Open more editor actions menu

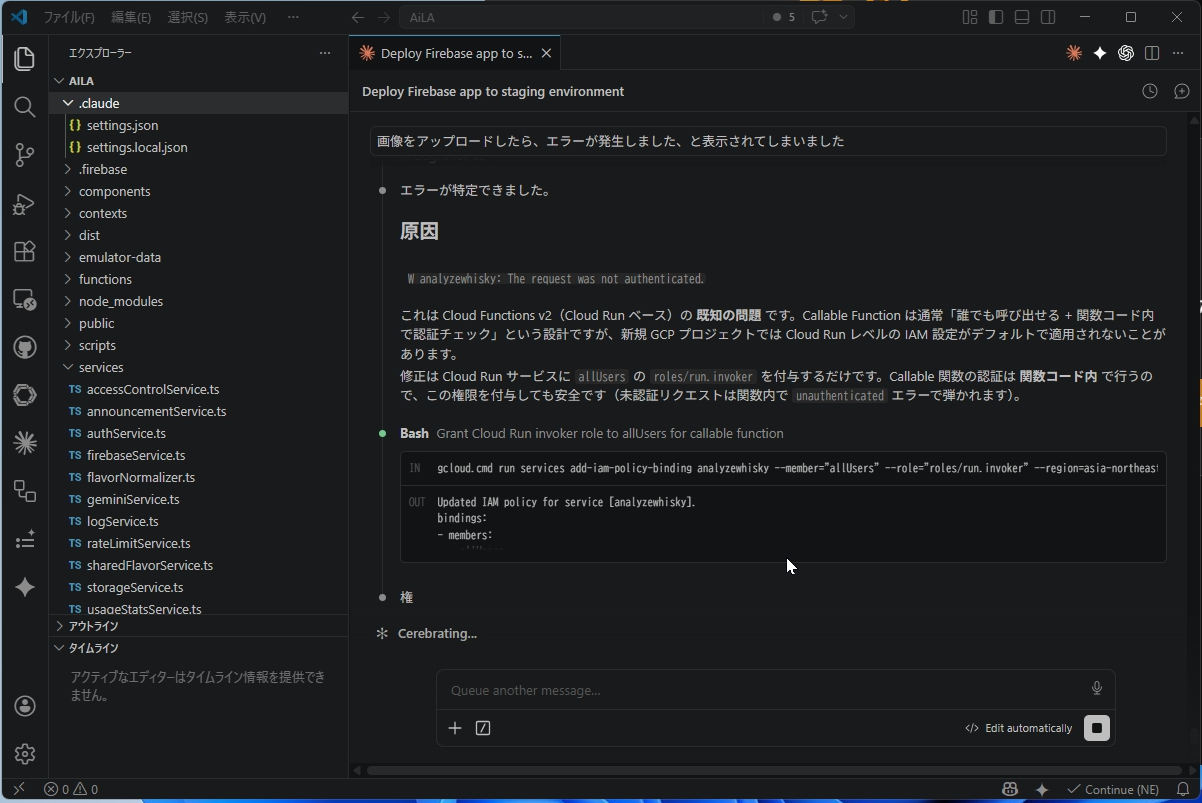coord(1178,53)
